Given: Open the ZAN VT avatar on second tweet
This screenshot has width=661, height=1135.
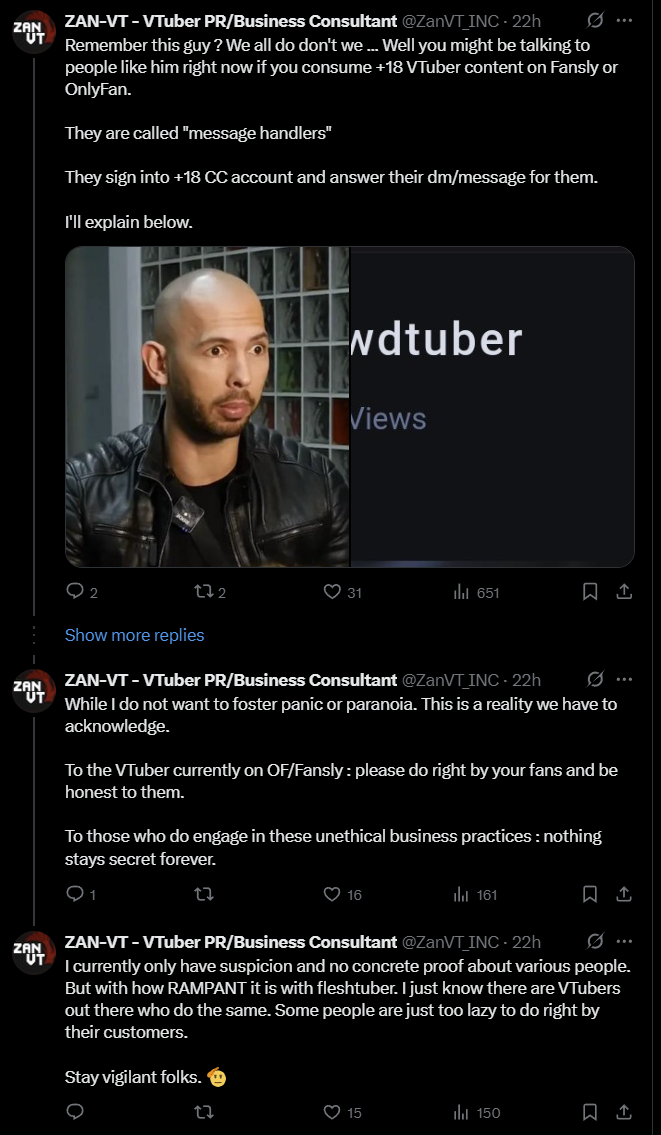Looking at the screenshot, I should [x=34, y=691].
